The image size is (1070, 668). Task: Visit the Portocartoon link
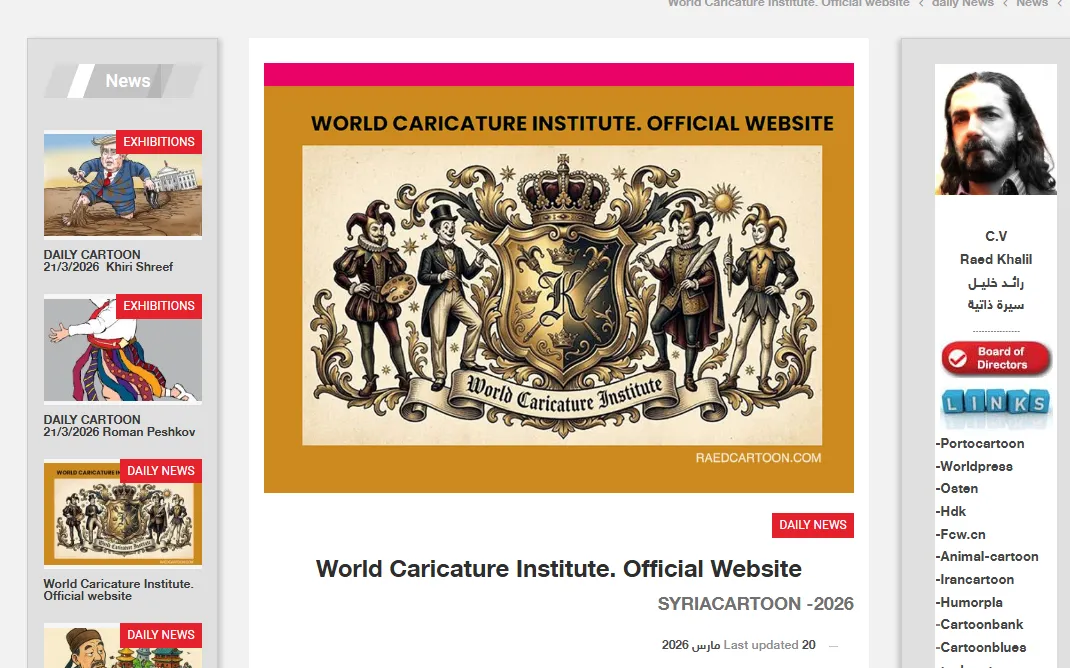pos(980,444)
